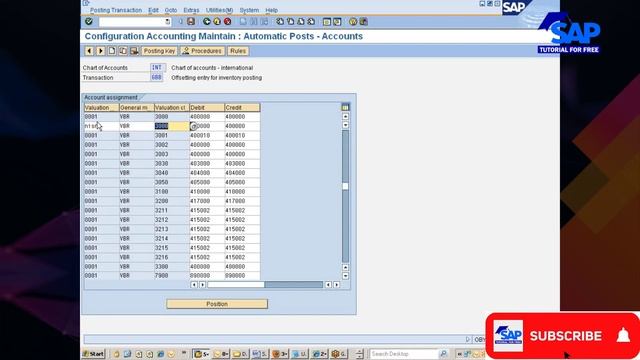Image resolution: width=640 pixels, height=360 pixels.
Task: Open the Posting Transaction menu
Action: point(116,10)
